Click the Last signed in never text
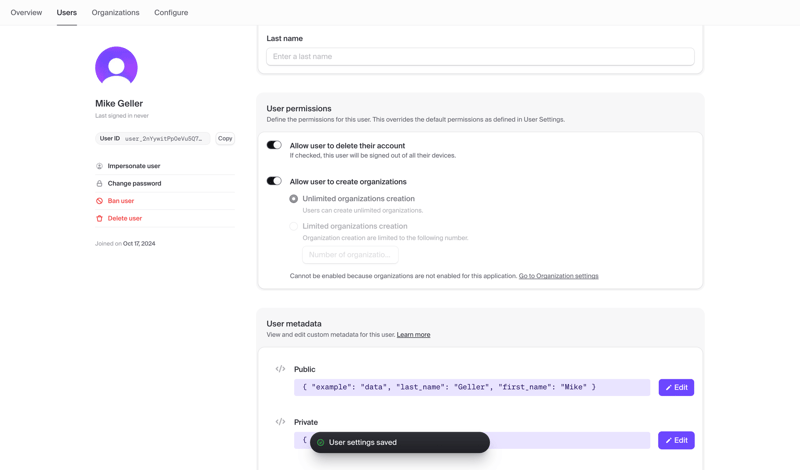800x470 pixels. [x=122, y=116]
